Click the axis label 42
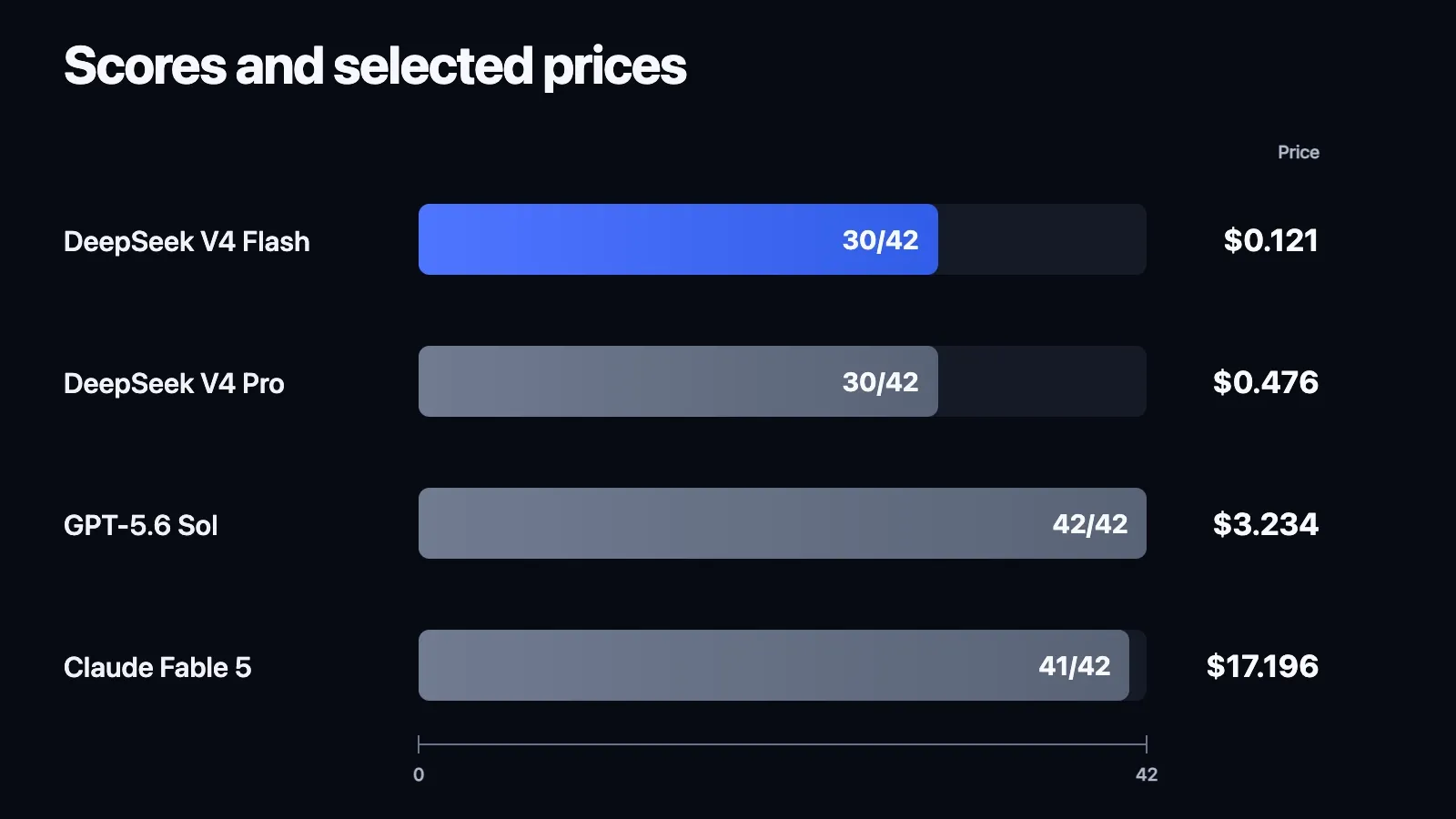The image size is (1456, 819). tap(1147, 774)
